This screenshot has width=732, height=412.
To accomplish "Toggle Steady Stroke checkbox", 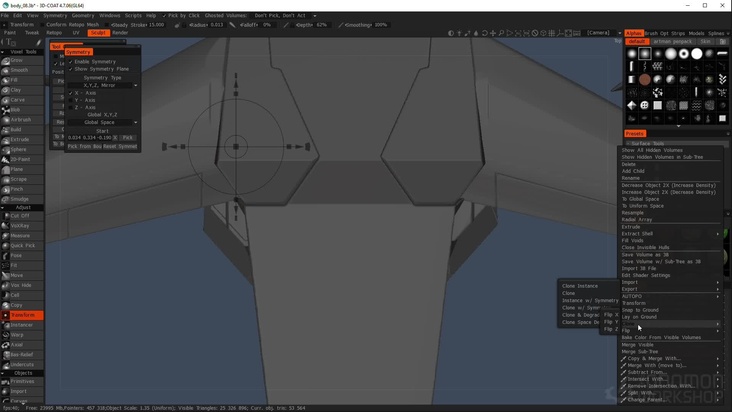I will coord(108,25).
